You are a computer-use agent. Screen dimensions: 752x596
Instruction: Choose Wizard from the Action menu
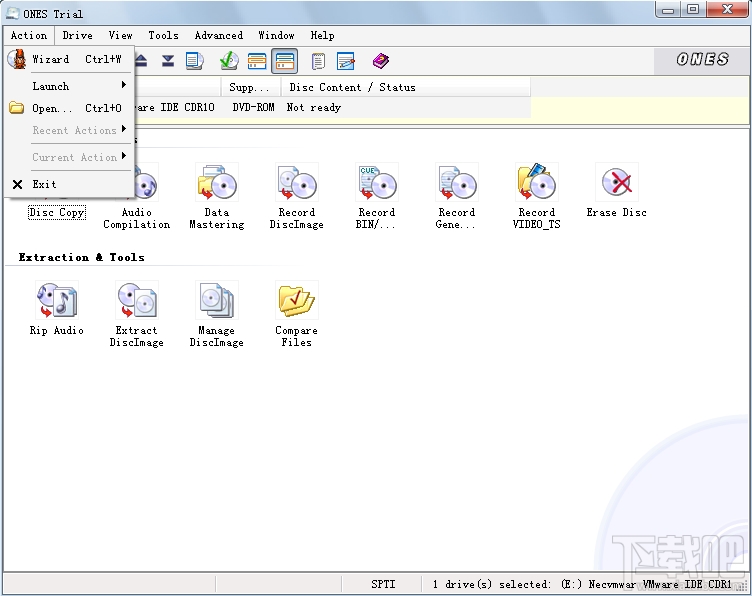[69, 59]
